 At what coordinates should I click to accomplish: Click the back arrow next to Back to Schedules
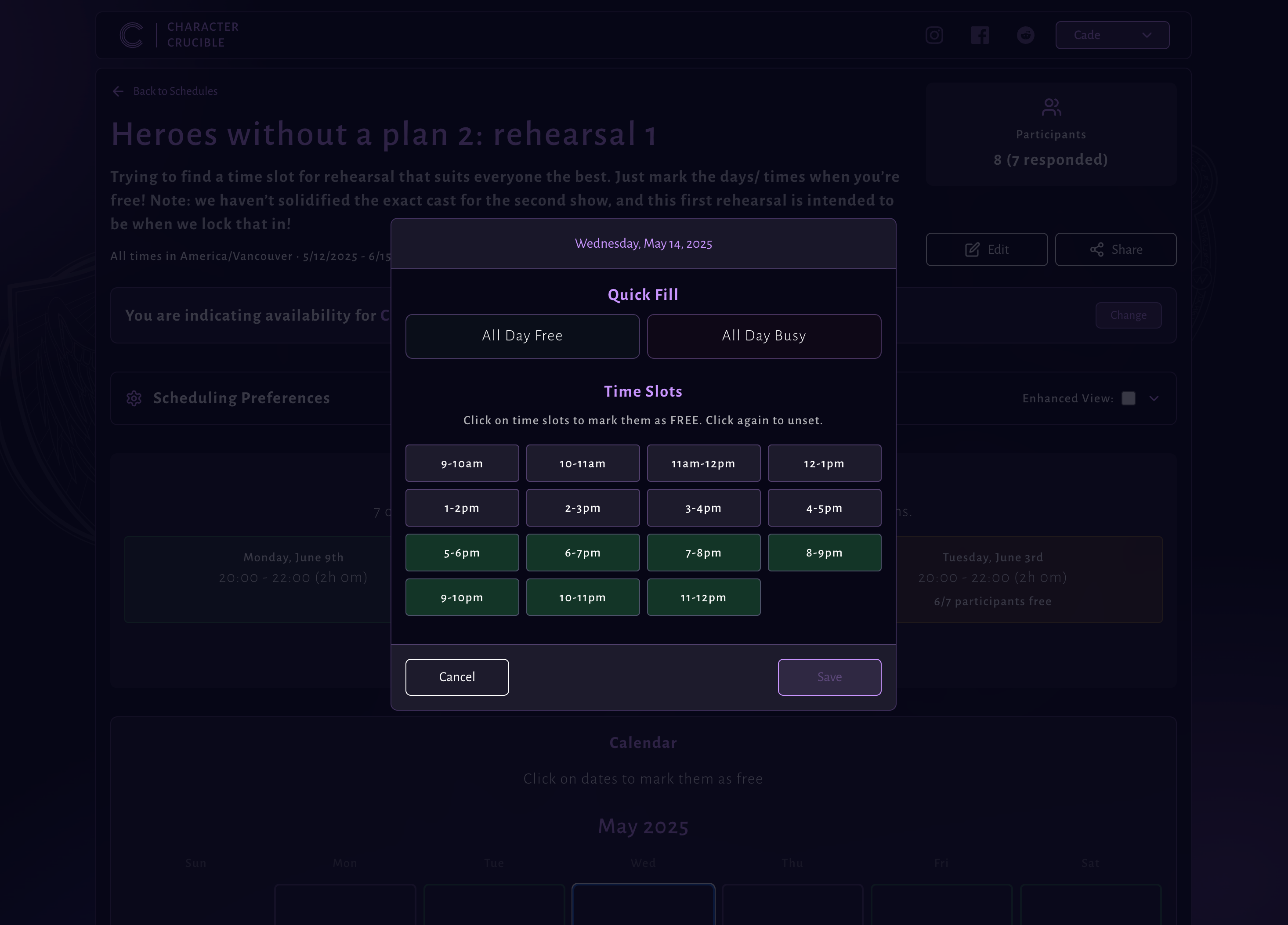tap(118, 91)
